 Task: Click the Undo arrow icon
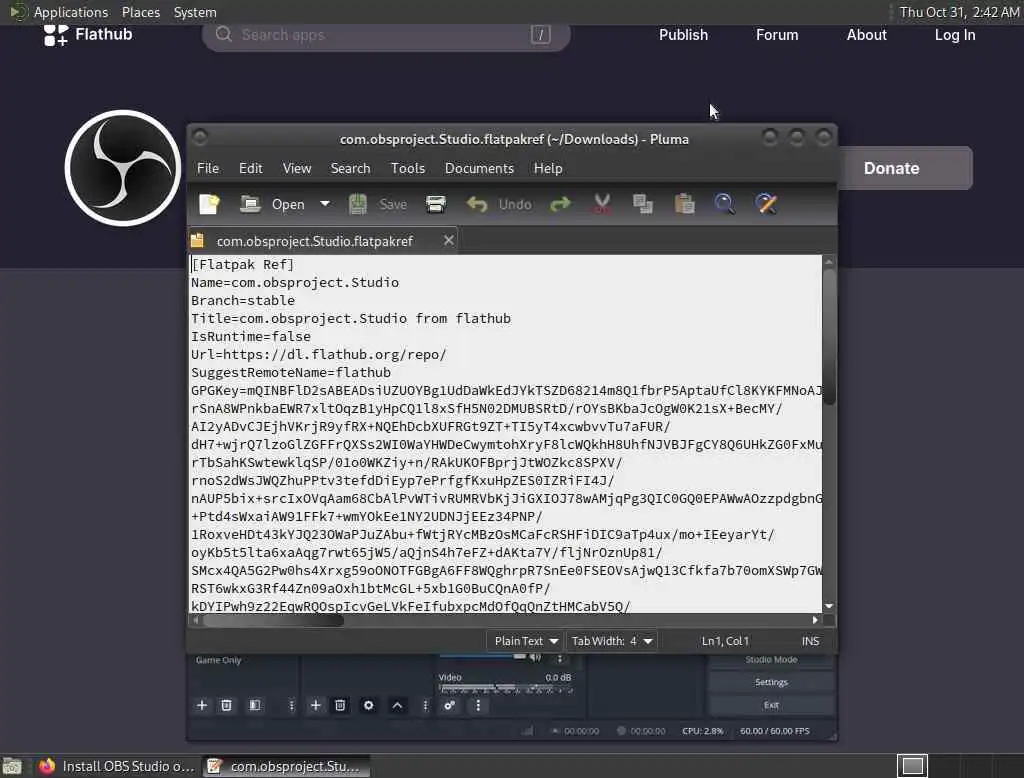click(x=477, y=204)
